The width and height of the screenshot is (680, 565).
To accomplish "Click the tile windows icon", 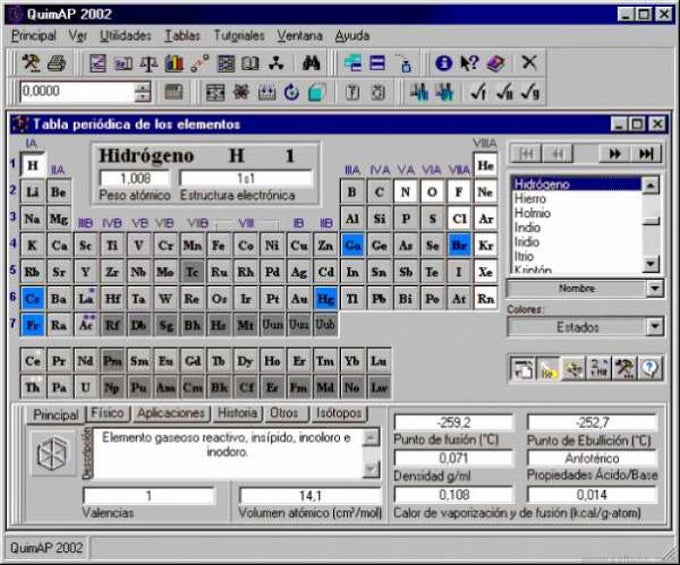I will coord(377,63).
